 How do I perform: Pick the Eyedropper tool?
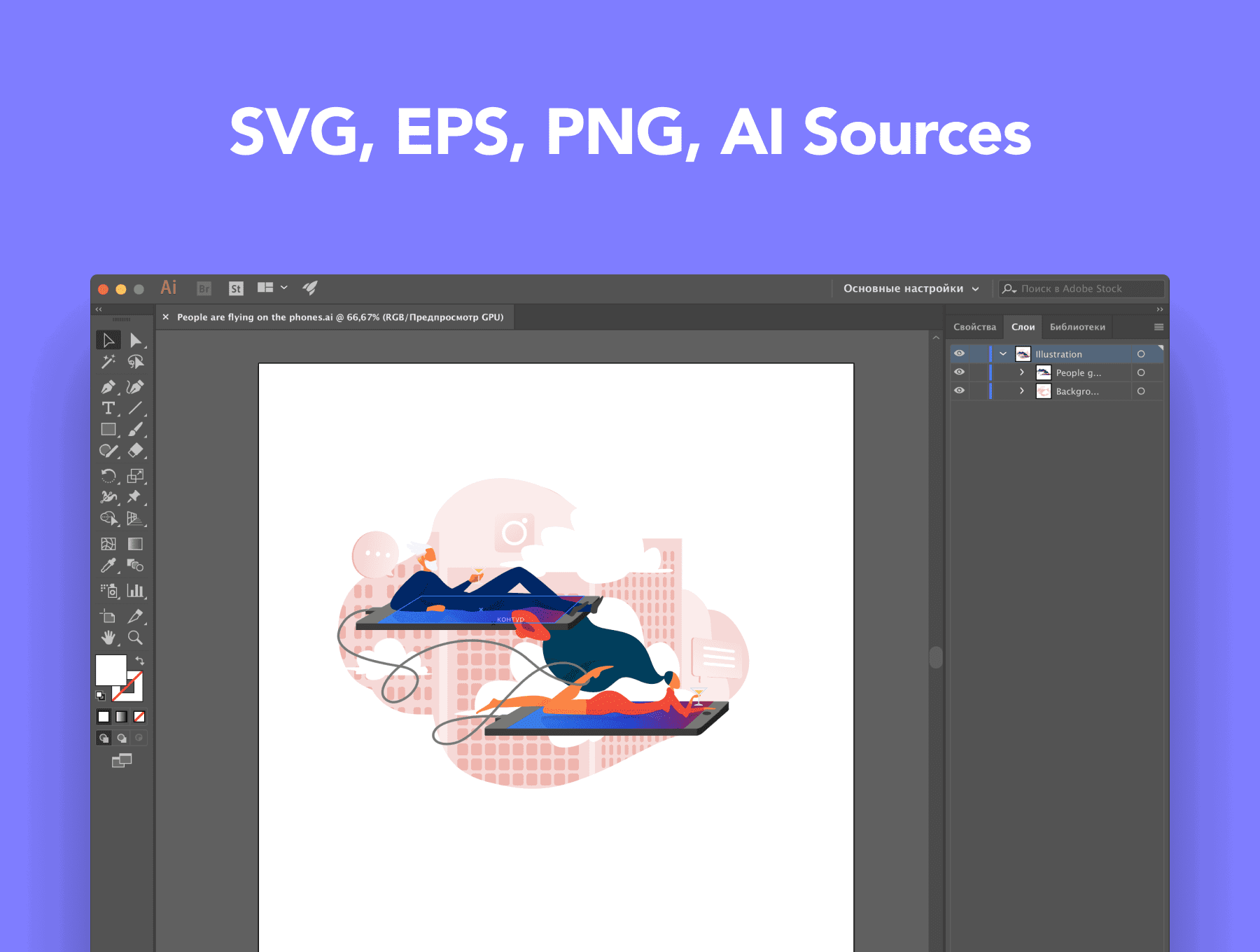[108, 566]
